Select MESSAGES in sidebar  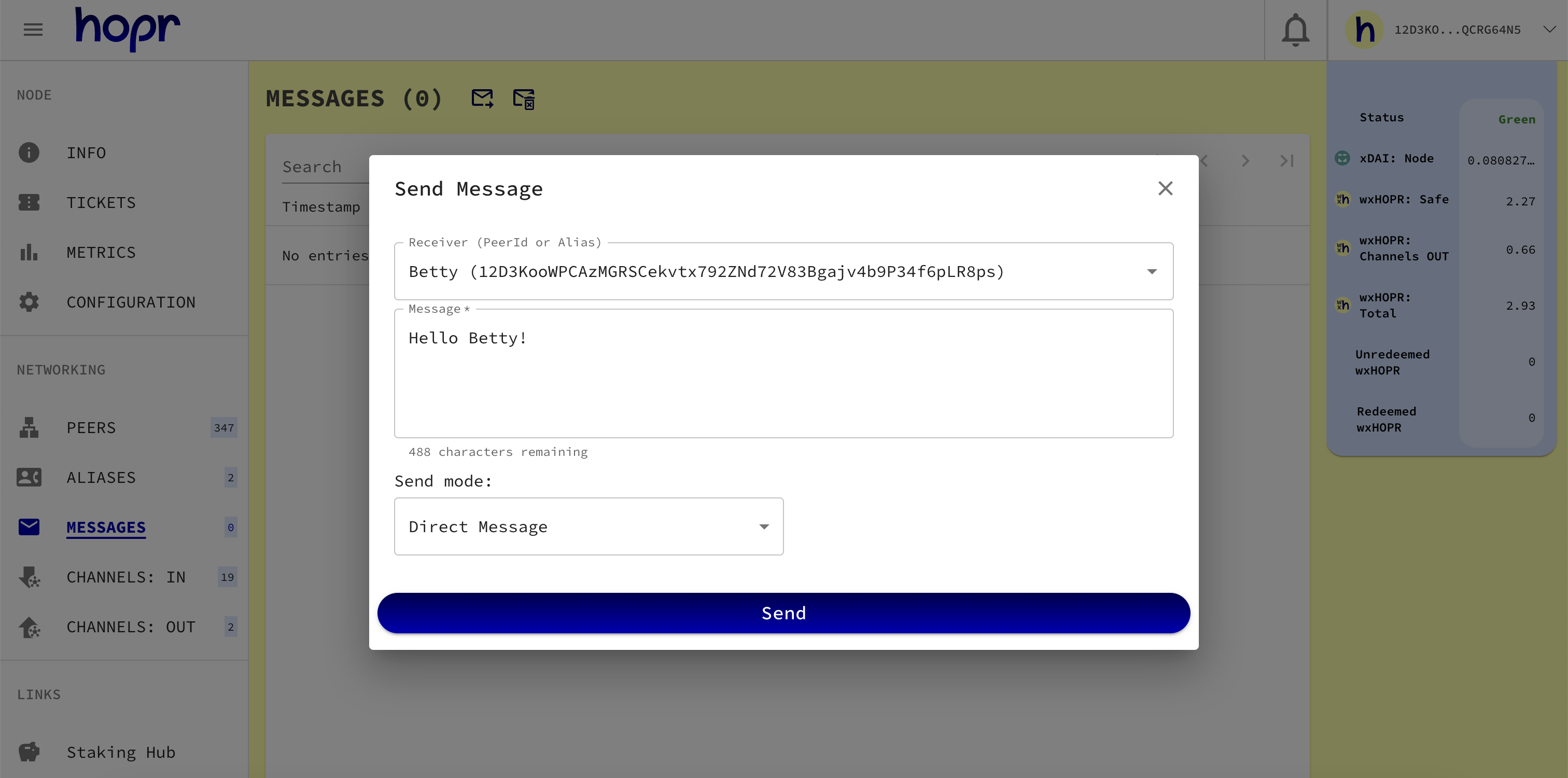106,528
